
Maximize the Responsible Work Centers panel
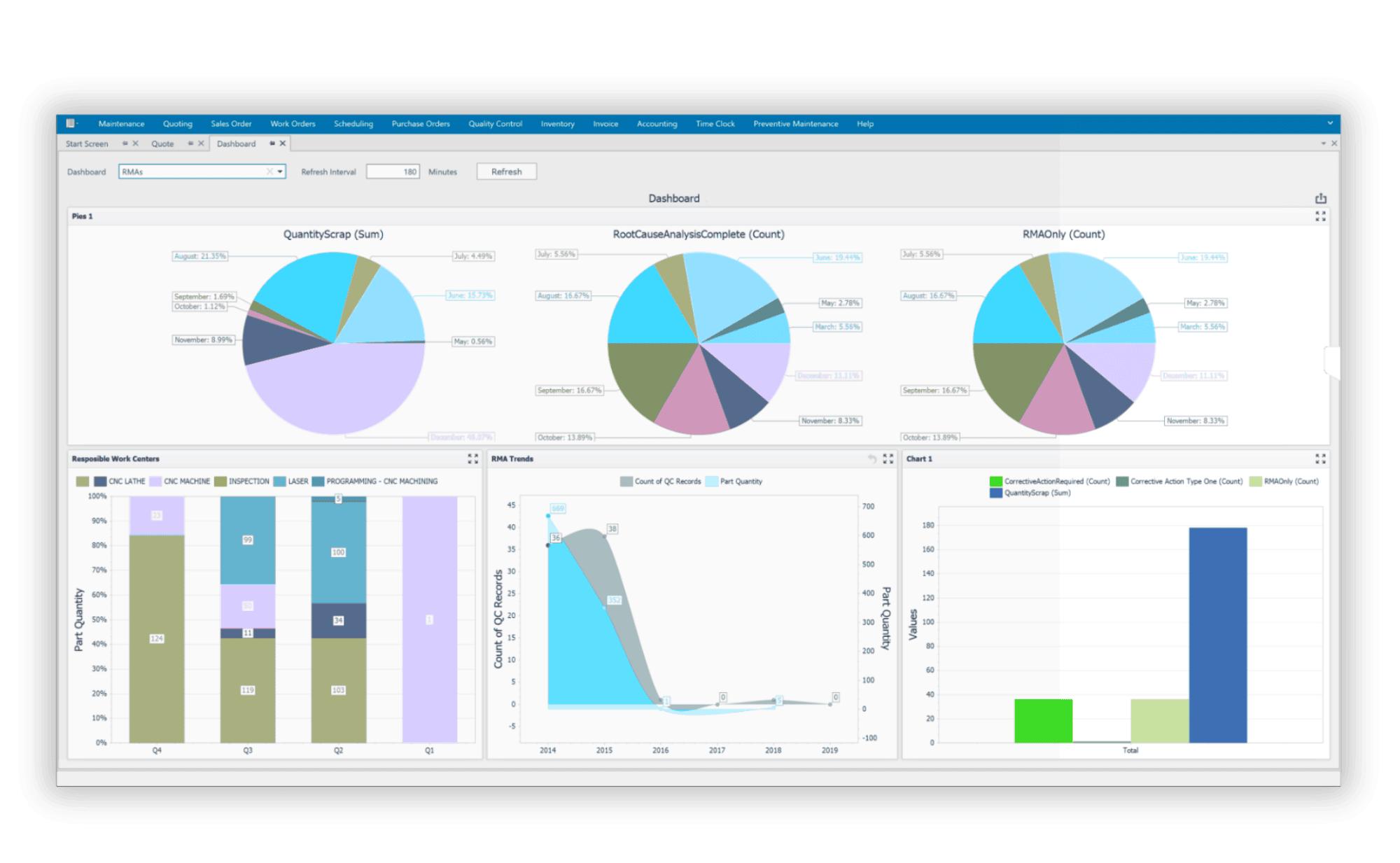click(x=472, y=458)
